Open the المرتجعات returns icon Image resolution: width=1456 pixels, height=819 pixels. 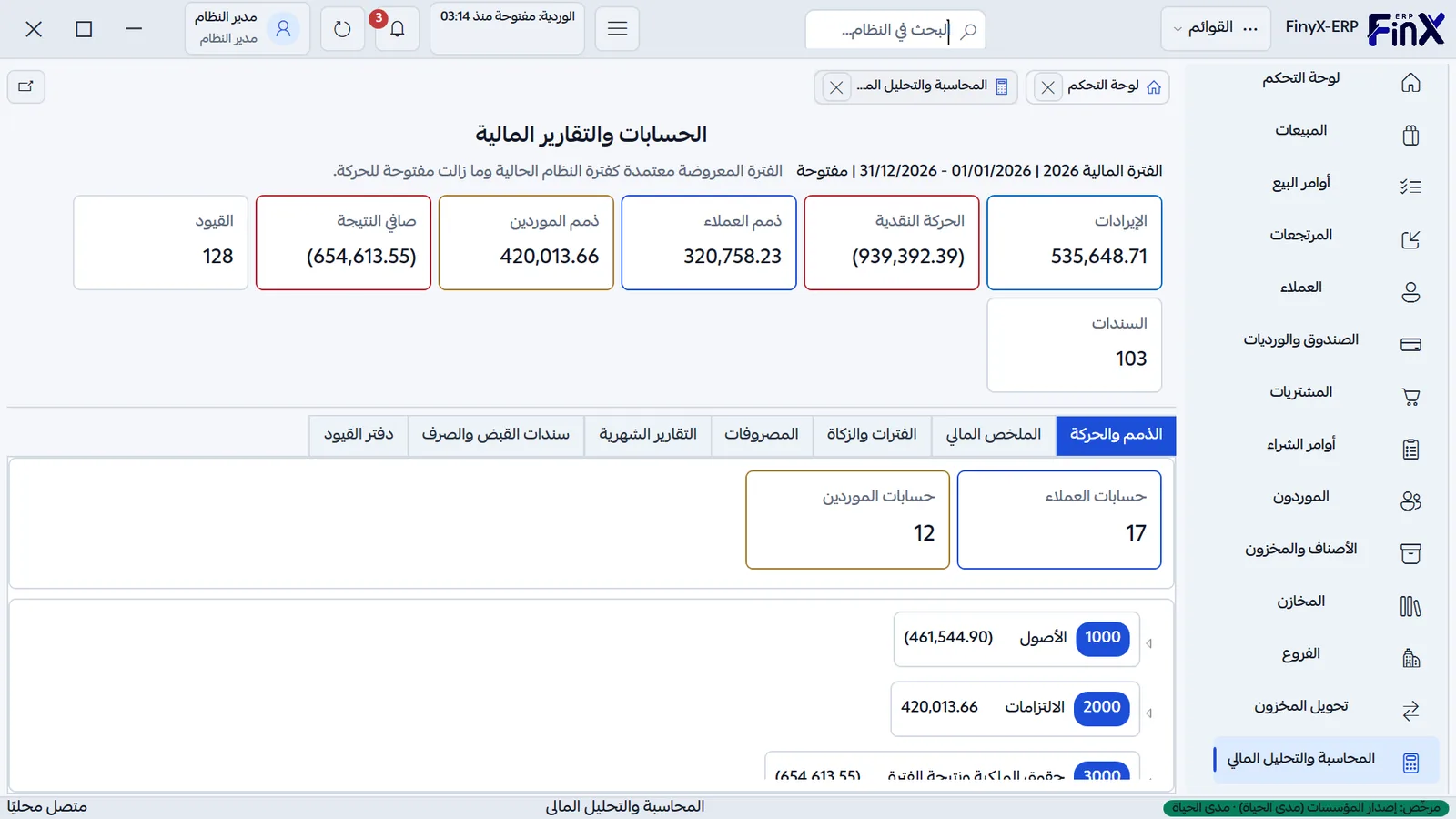click(x=1410, y=239)
